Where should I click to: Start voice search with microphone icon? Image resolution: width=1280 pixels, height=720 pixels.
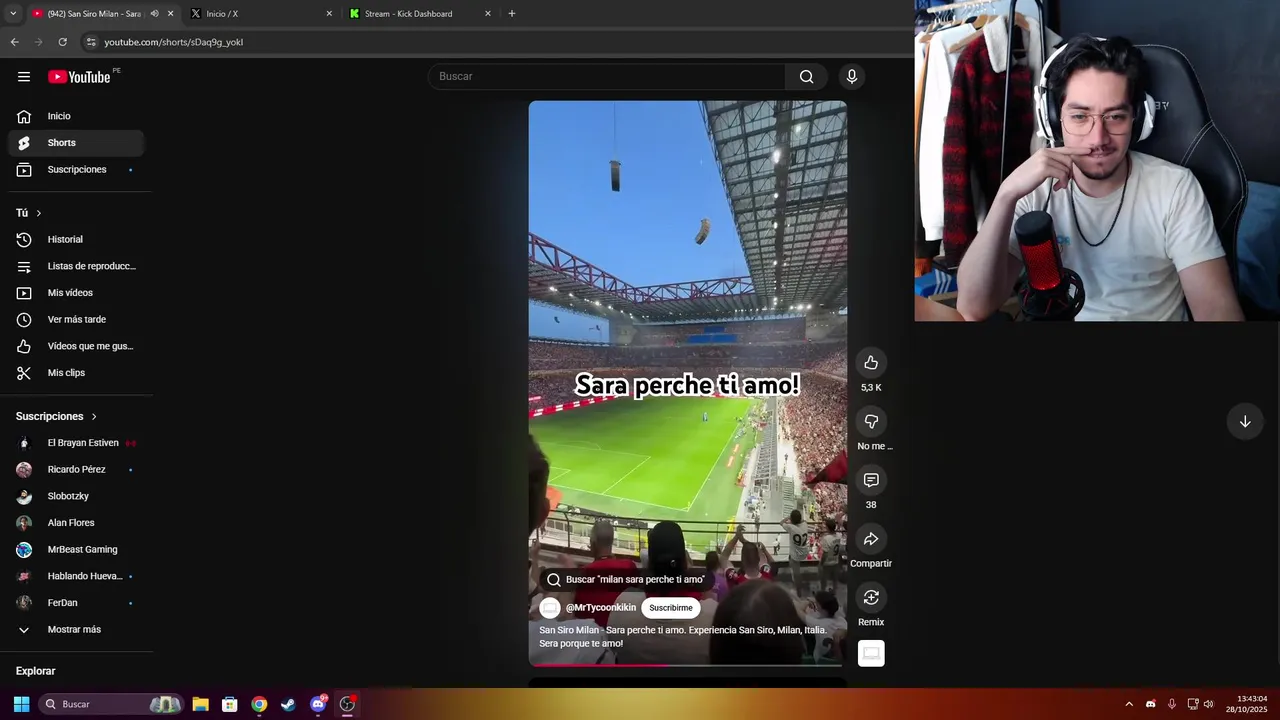pos(852,77)
